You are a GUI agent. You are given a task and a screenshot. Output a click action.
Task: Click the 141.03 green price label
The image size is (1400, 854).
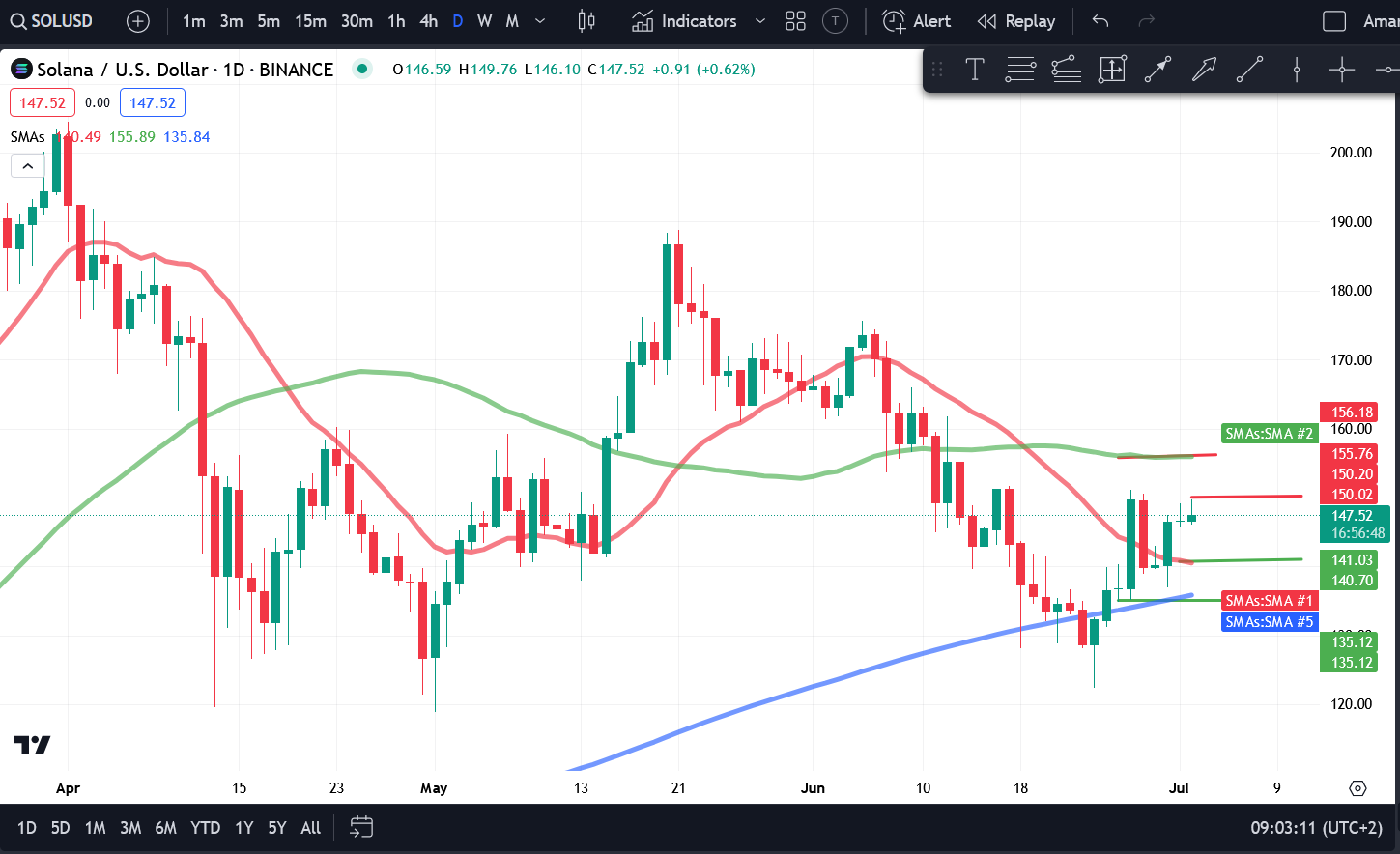[1348, 560]
